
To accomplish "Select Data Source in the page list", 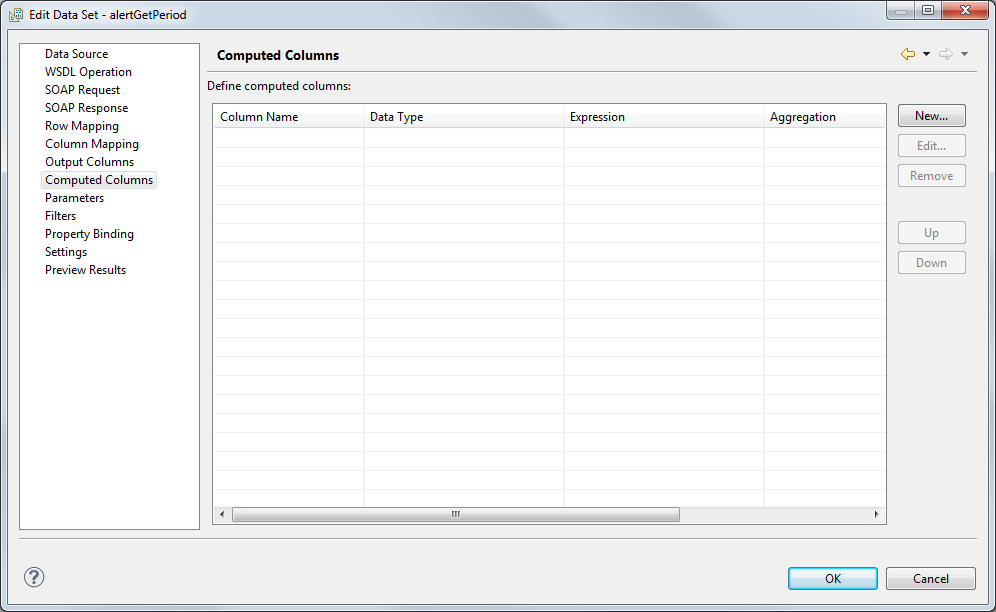I will pos(76,54).
